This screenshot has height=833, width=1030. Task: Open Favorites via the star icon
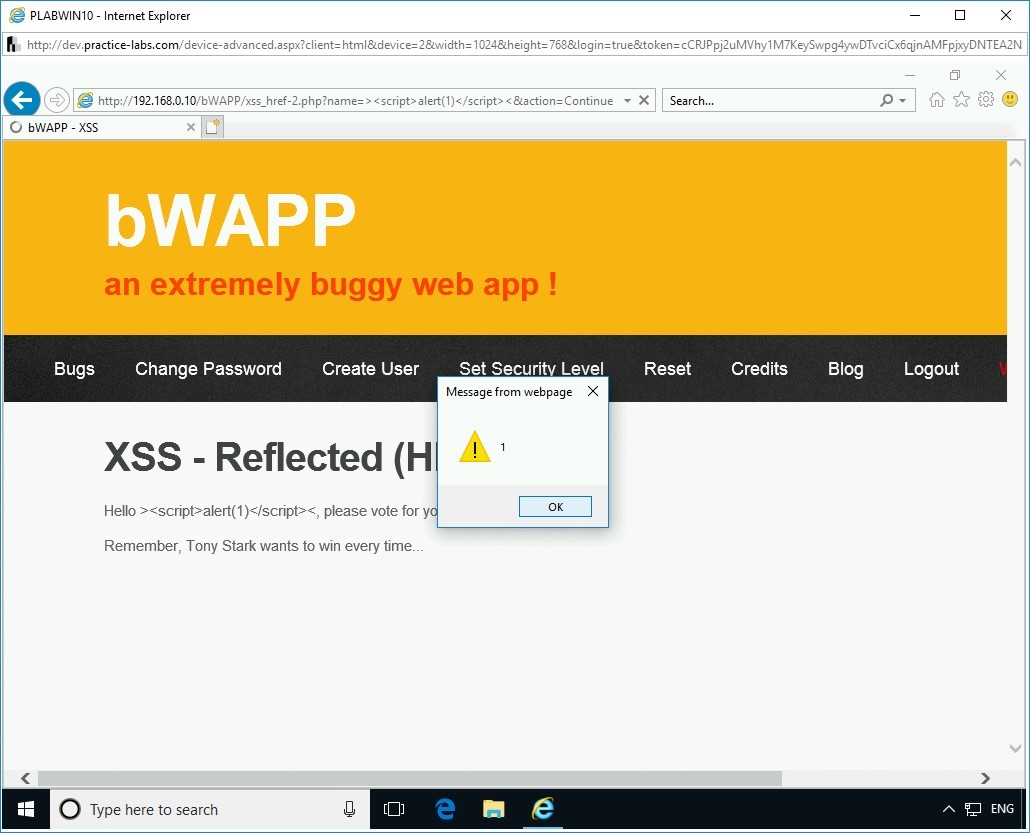coord(961,99)
